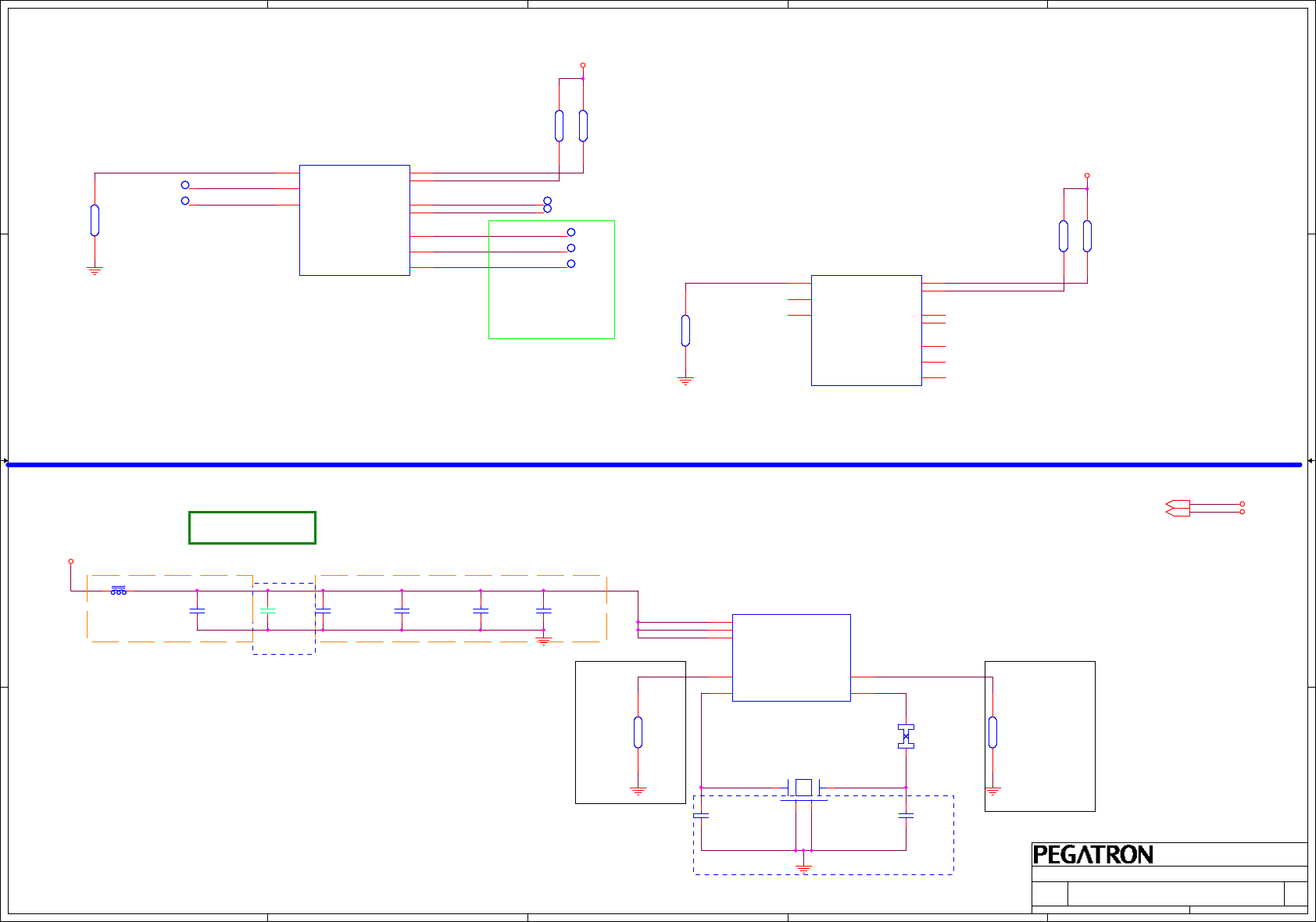Image resolution: width=1316 pixels, height=922 pixels.
Task: Select the upper-left IC block
Action: [x=355, y=220]
